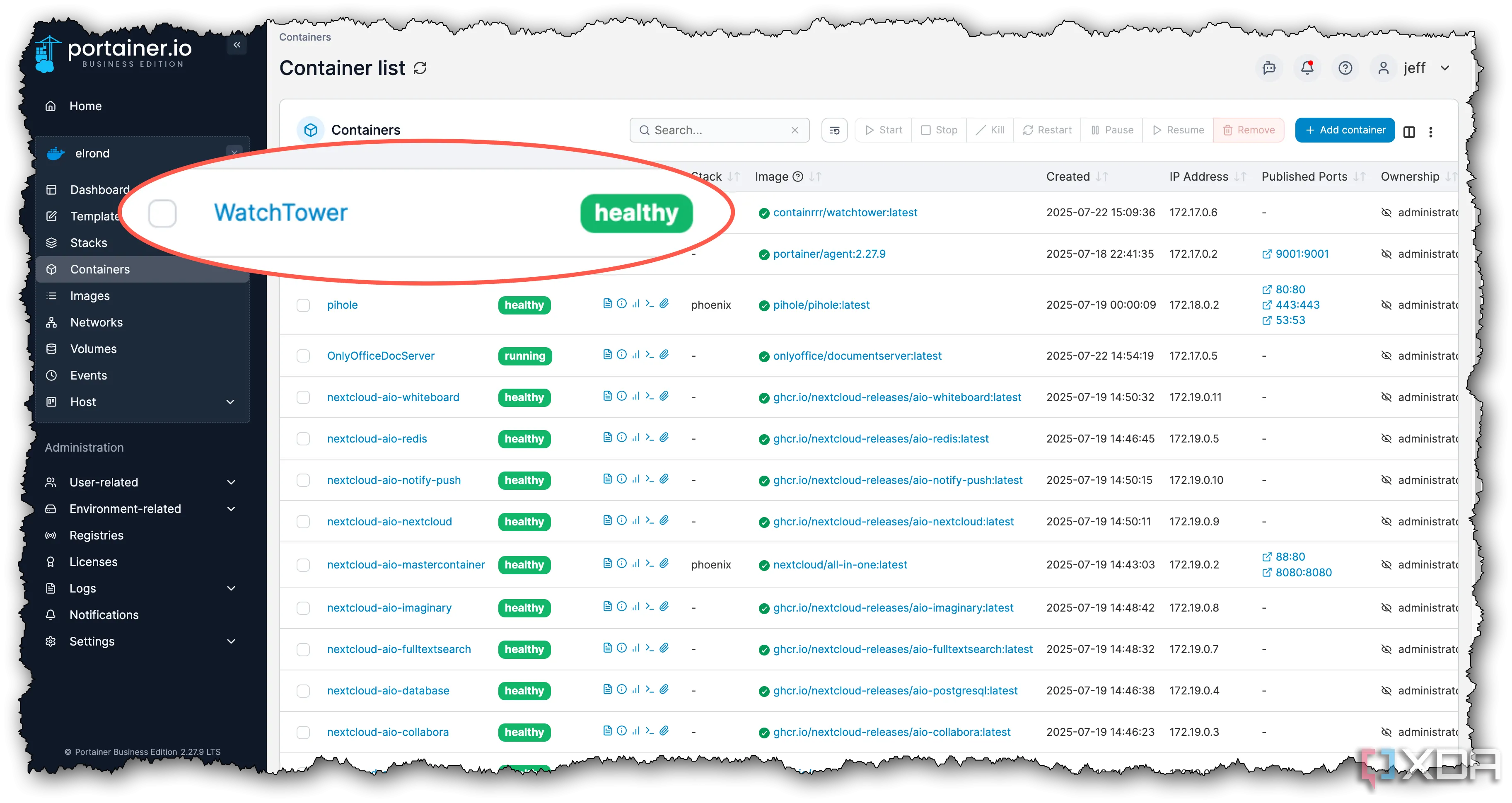Check the nextcloud-aio-notify-push checkbox
The height and width of the screenshot is (803, 1512).
point(303,480)
